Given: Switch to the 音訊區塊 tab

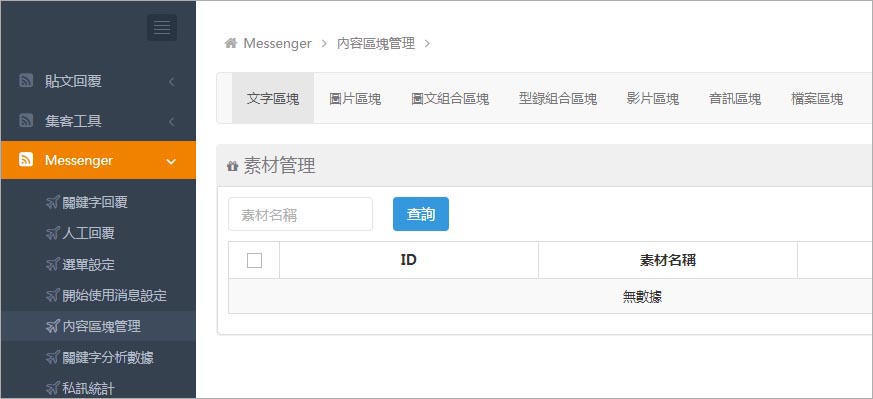Looking at the screenshot, I should click(x=735, y=98).
